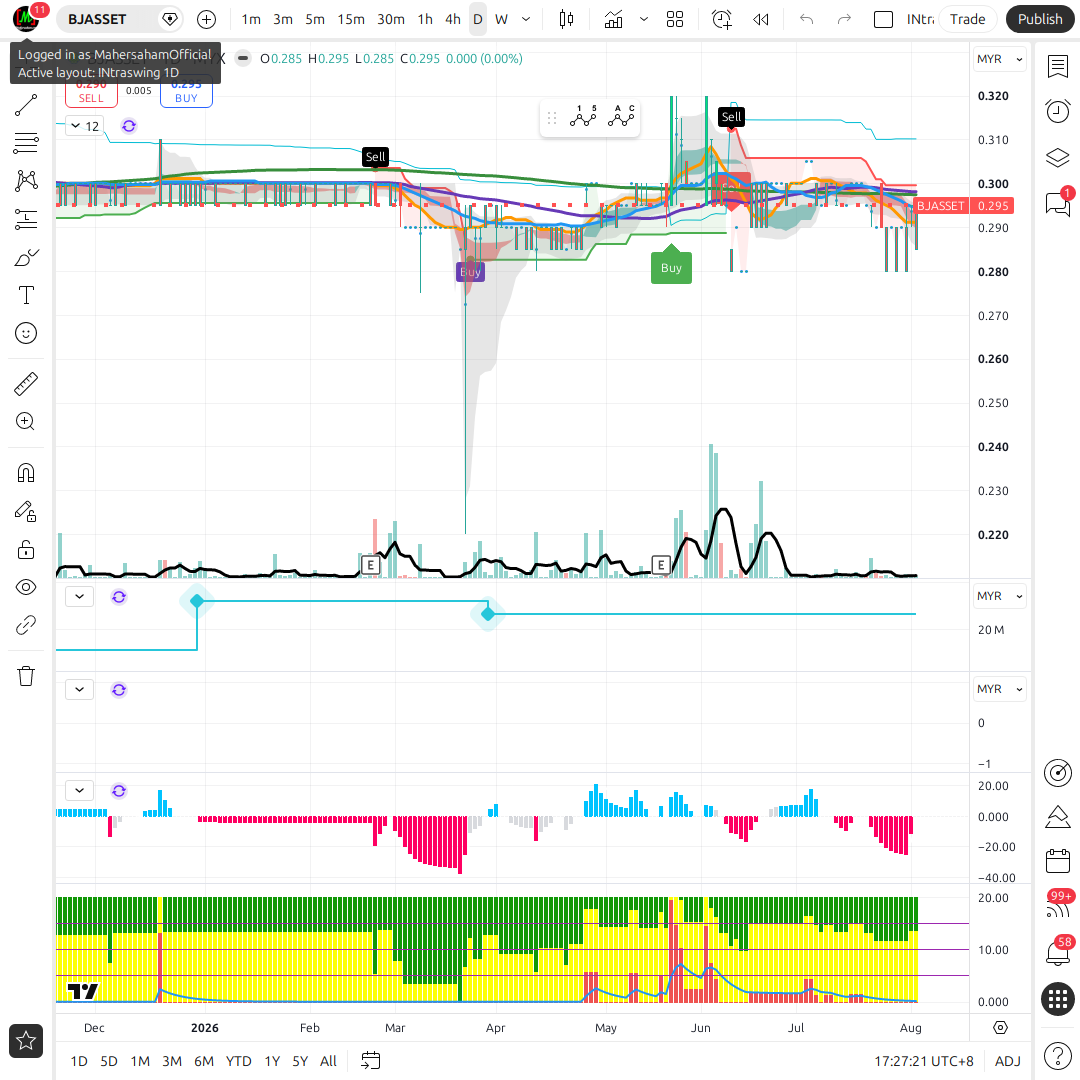Add symbol with the plus circle button
The image size is (1080, 1080).
coord(207,19)
